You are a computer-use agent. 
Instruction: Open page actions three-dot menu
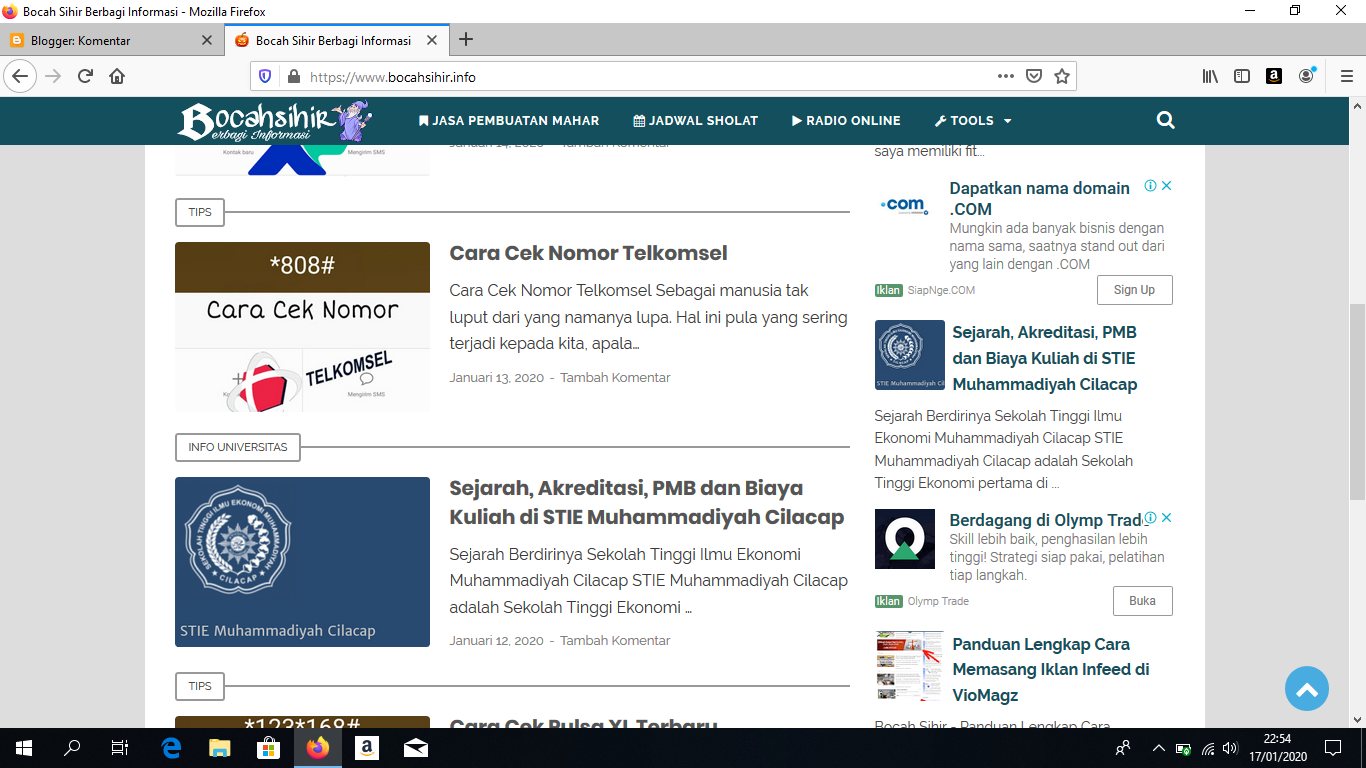click(1006, 76)
